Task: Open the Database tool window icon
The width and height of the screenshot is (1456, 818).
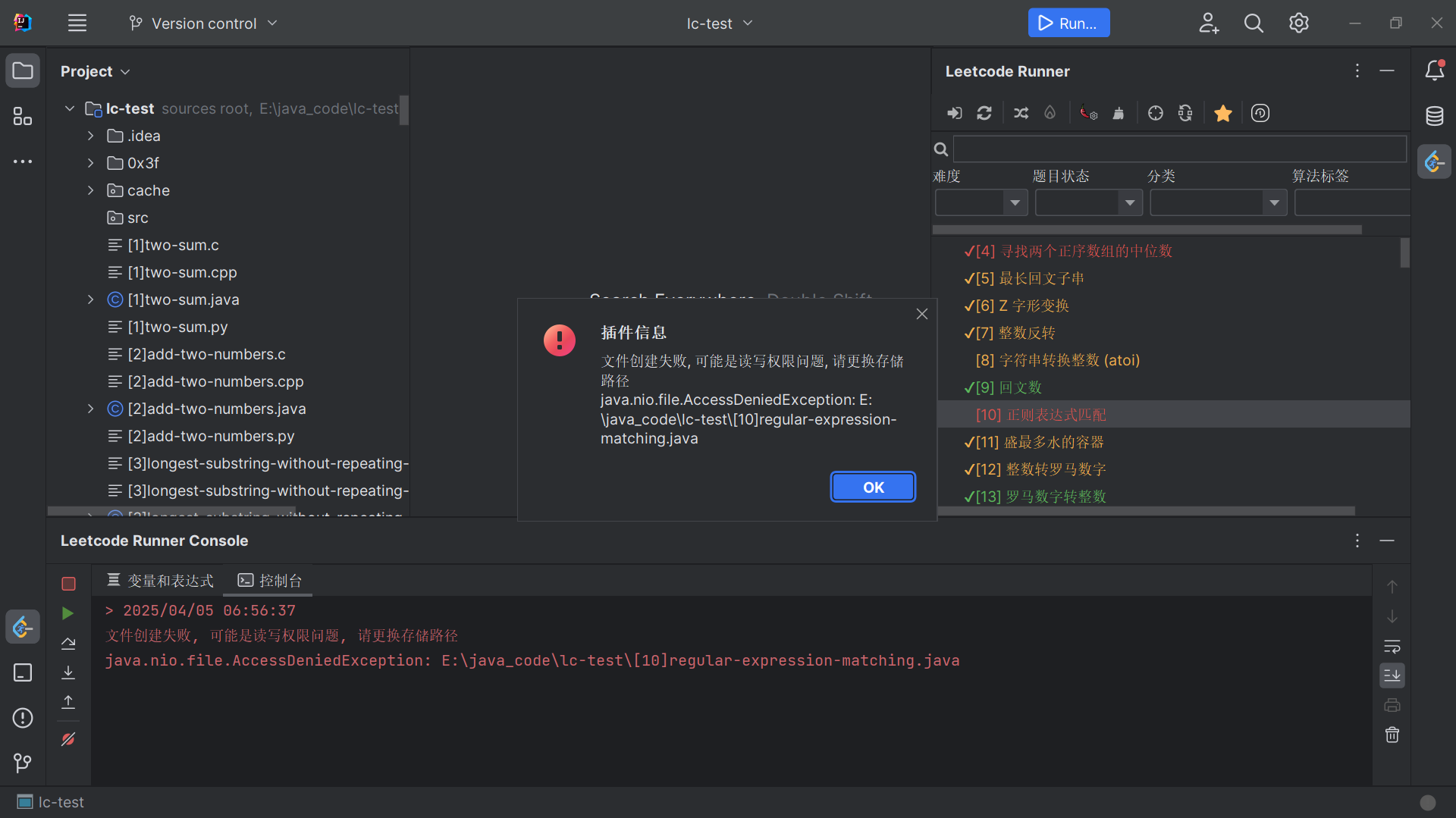Action: (x=1434, y=116)
